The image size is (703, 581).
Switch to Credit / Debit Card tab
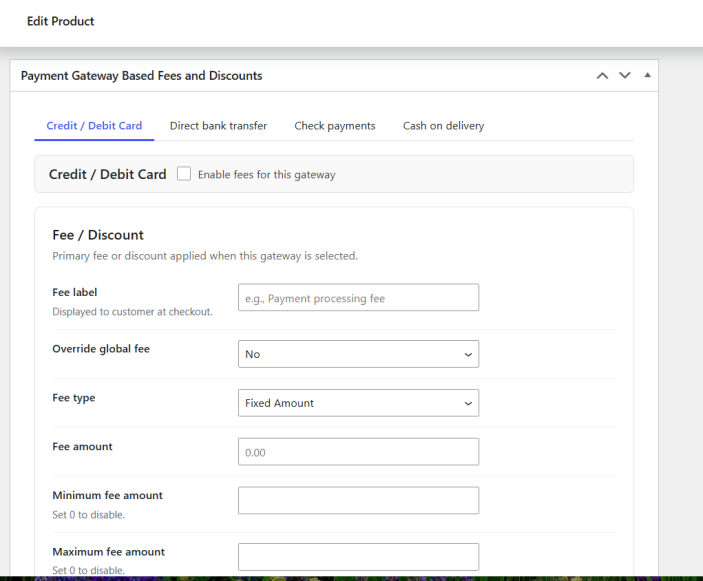(94, 126)
